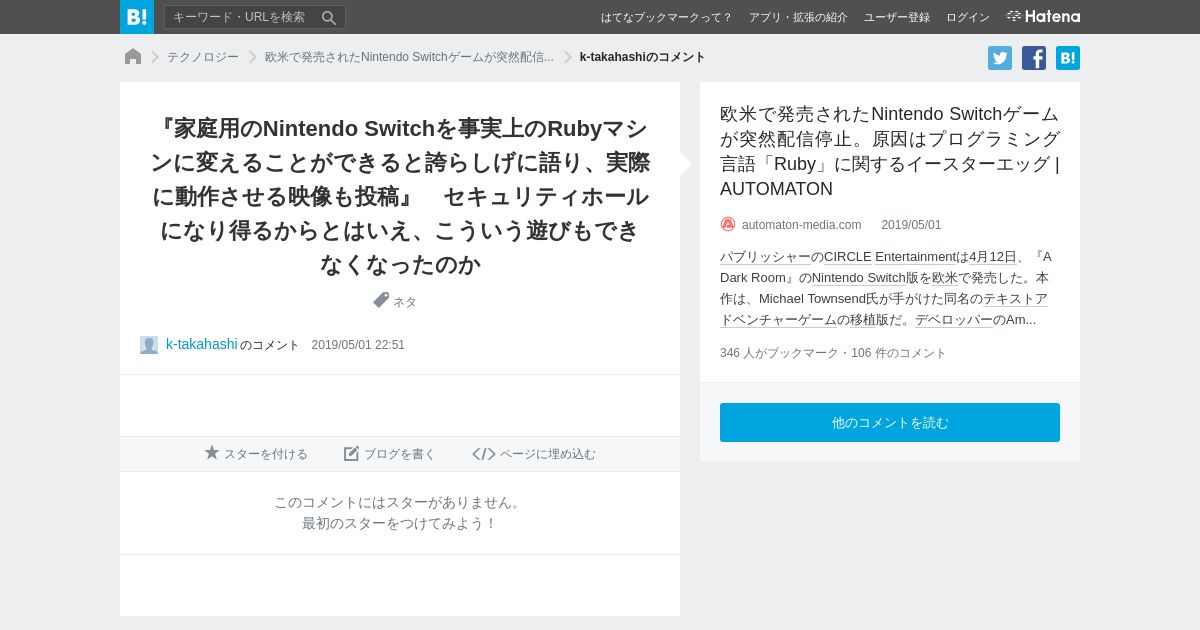1200x630 pixels.
Task: Click ページに埋め込む embed button
Action: click(x=534, y=454)
